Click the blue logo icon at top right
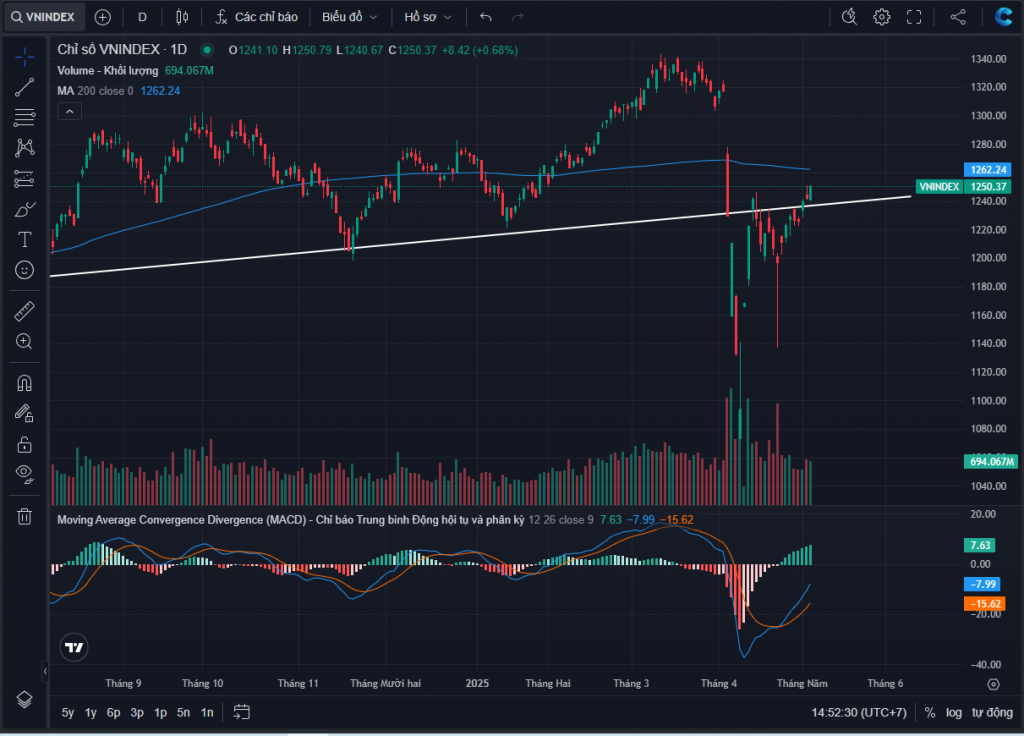This screenshot has width=1024, height=736. pyautogui.click(x=1003, y=17)
